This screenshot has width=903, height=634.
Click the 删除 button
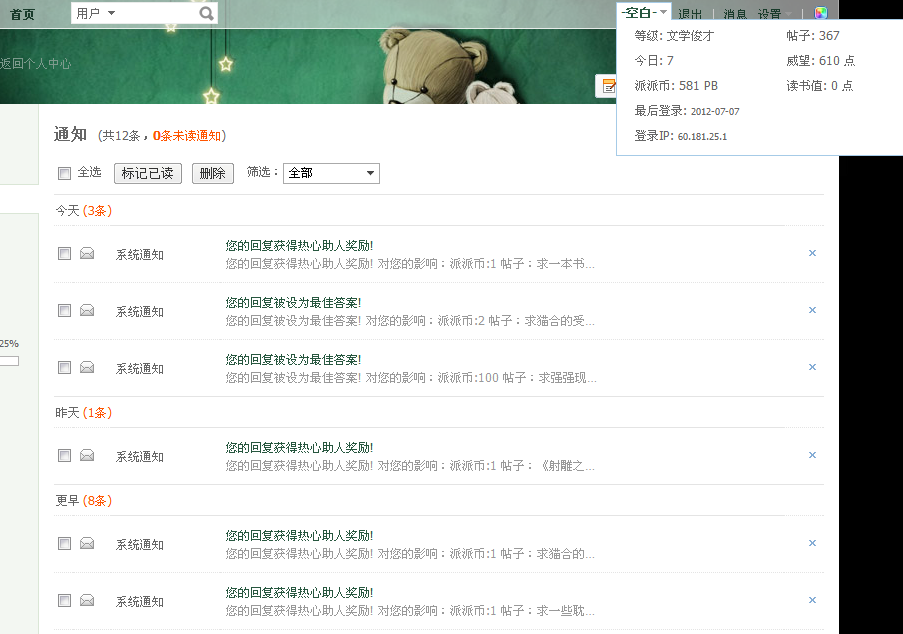click(x=213, y=173)
